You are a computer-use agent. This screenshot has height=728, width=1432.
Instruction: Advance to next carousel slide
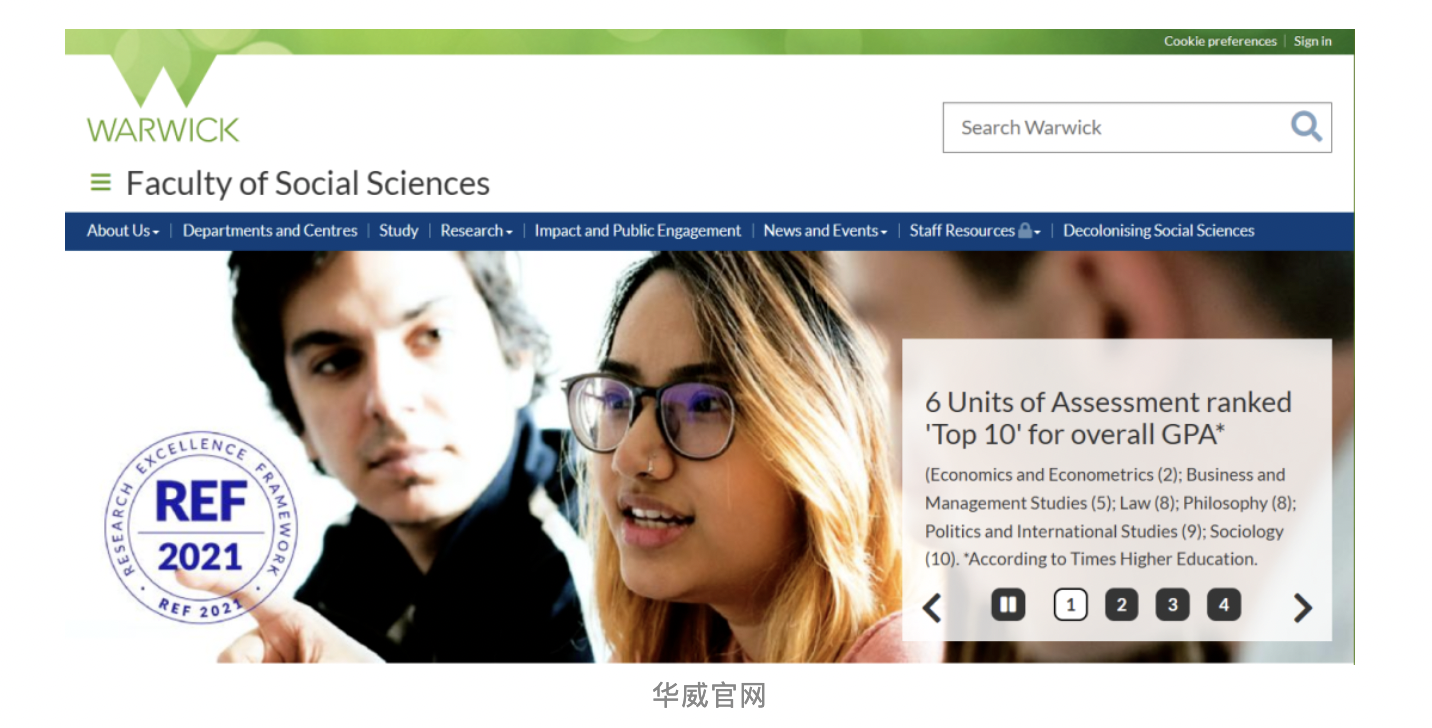coord(1302,607)
